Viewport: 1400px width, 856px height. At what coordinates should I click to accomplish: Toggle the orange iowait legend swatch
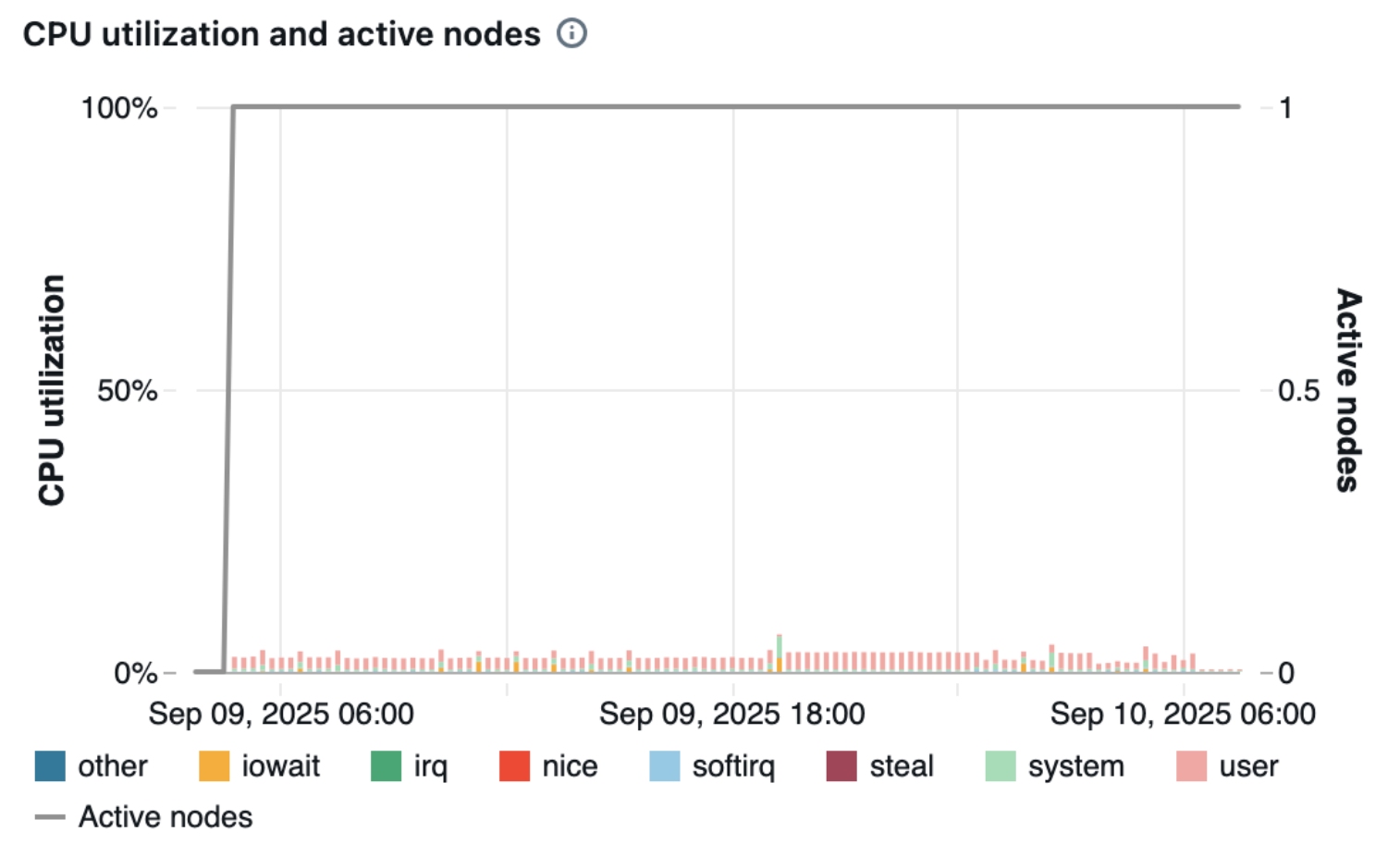click(214, 766)
